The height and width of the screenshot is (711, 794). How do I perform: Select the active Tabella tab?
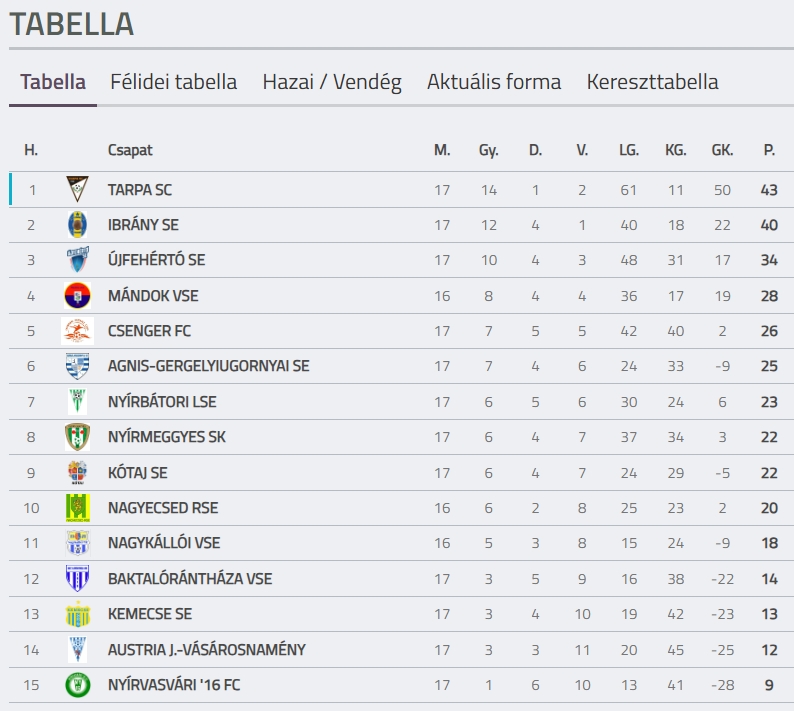pos(53,82)
